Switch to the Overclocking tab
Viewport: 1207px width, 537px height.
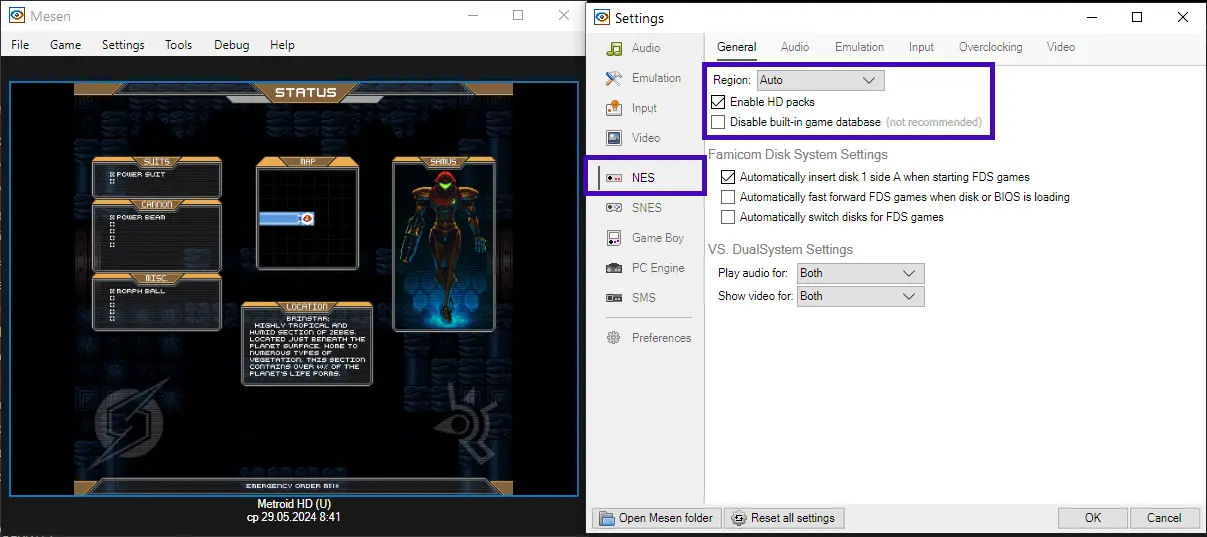(991, 47)
